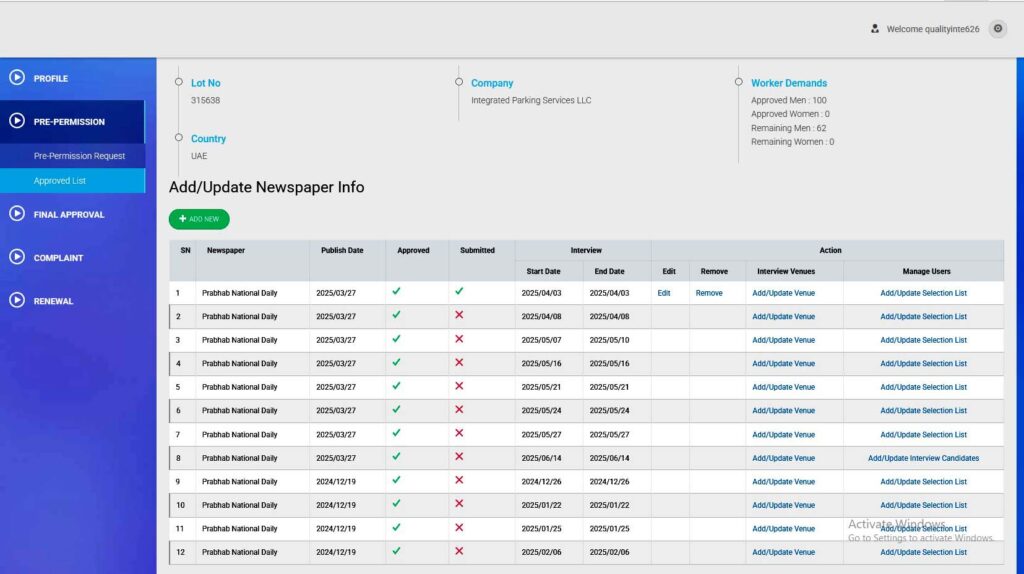Click the red Submitted cross in row 12
The height and width of the screenshot is (574, 1024).
point(459,551)
